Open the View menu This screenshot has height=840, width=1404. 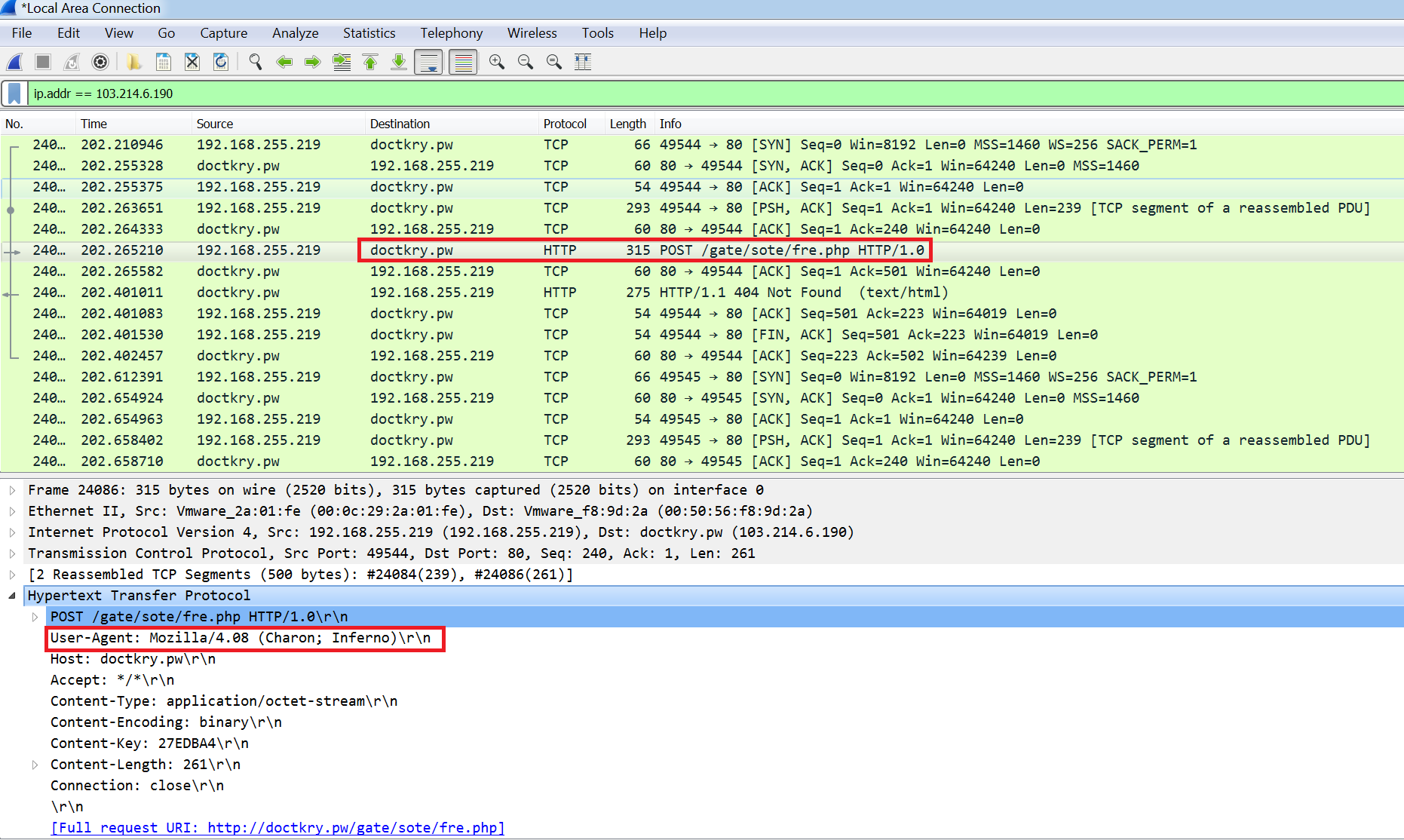pyautogui.click(x=119, y=33)
